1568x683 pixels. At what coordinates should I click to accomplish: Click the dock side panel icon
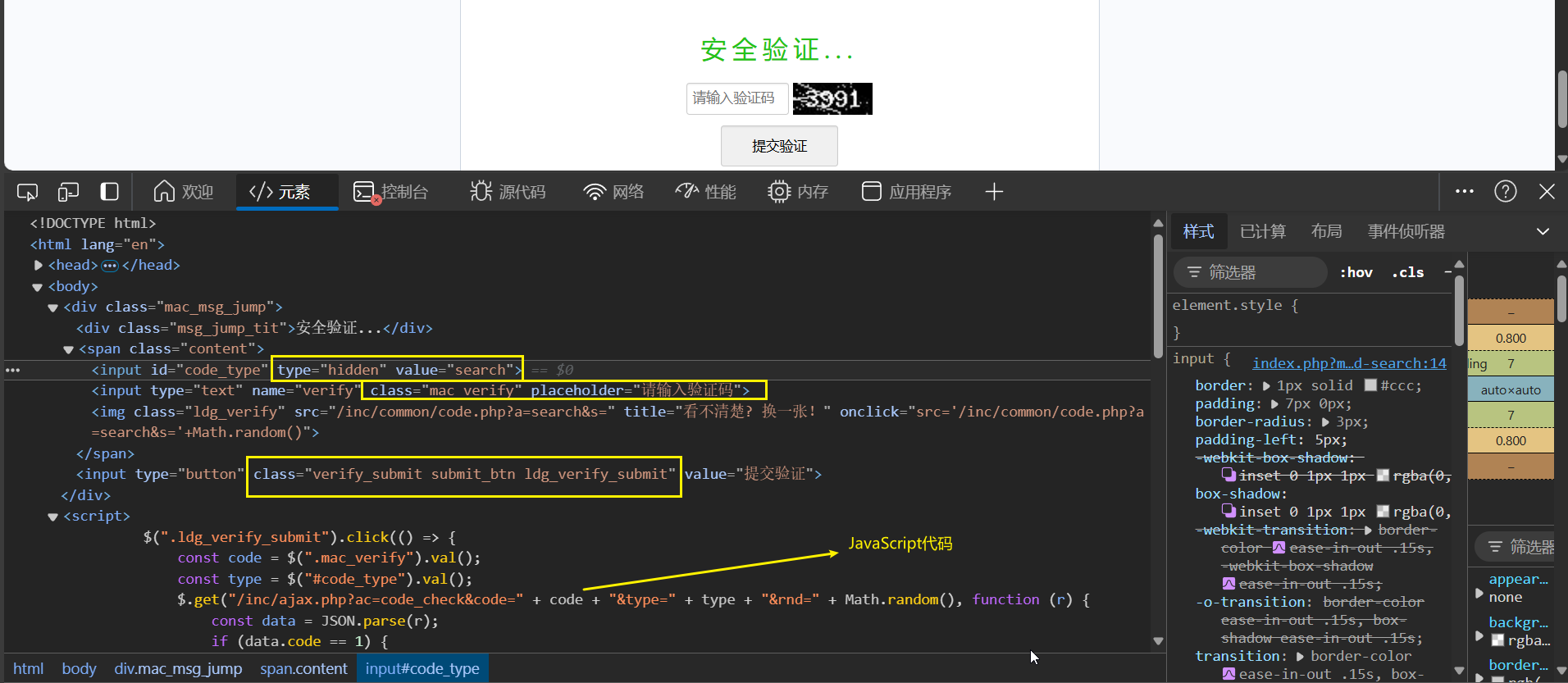pos(109,192)
